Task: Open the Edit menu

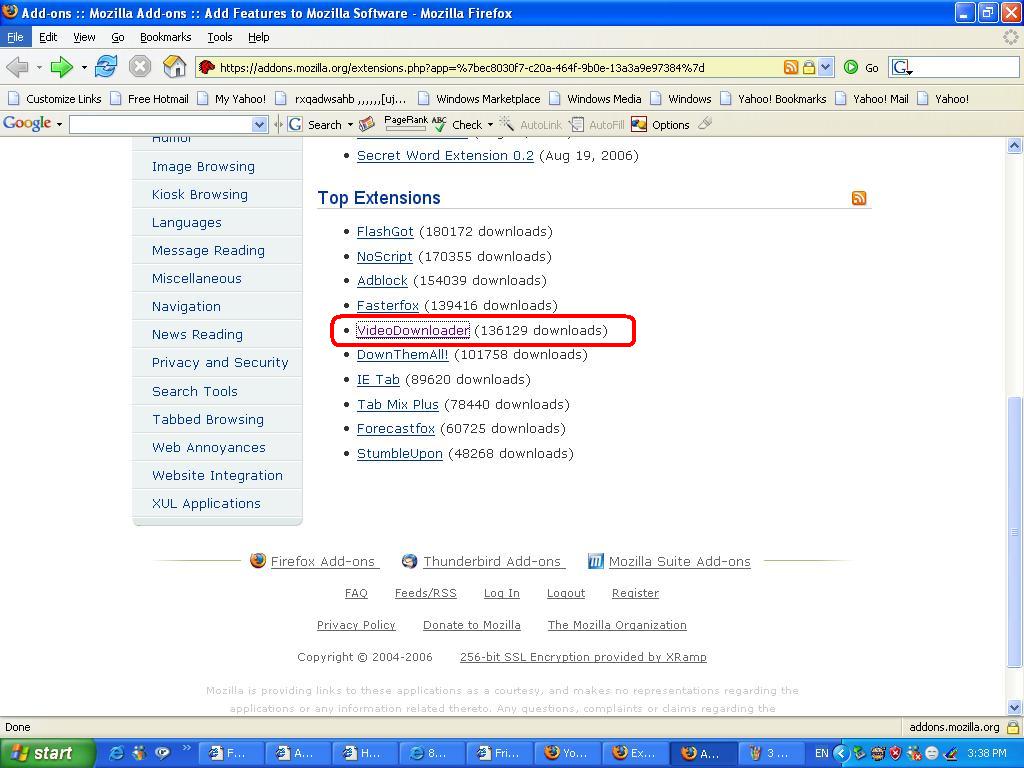Action: click(48, 37)
